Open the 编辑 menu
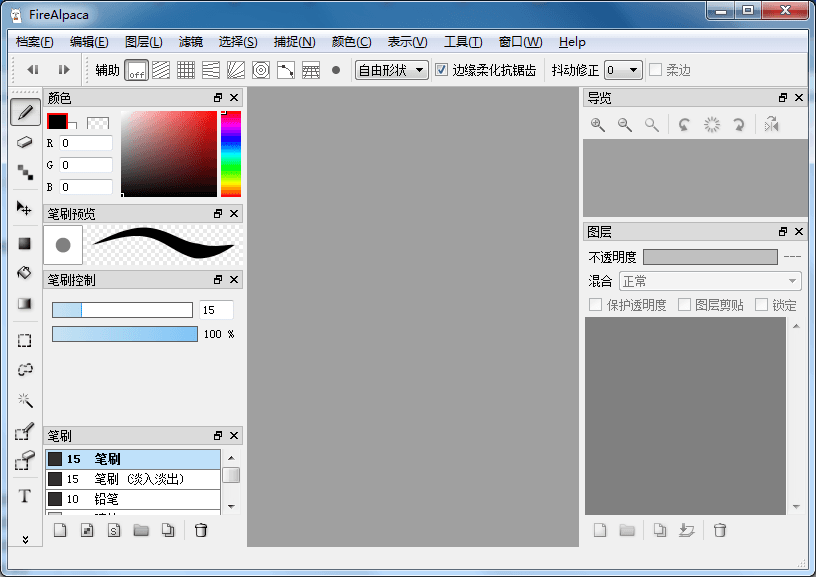Viewport: 816px width, 577px height. tap(89, 42)
